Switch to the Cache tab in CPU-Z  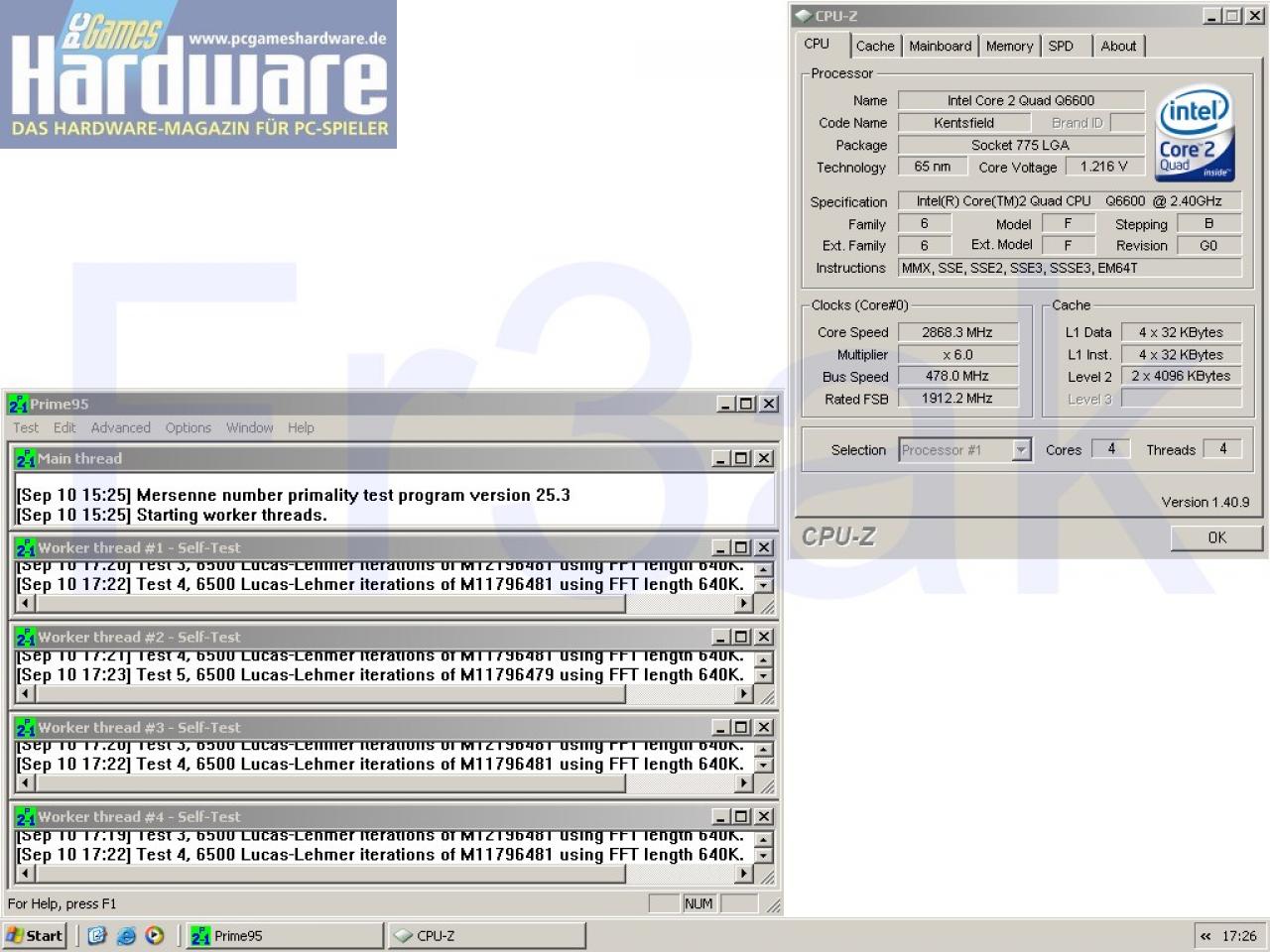coord(875,46)
